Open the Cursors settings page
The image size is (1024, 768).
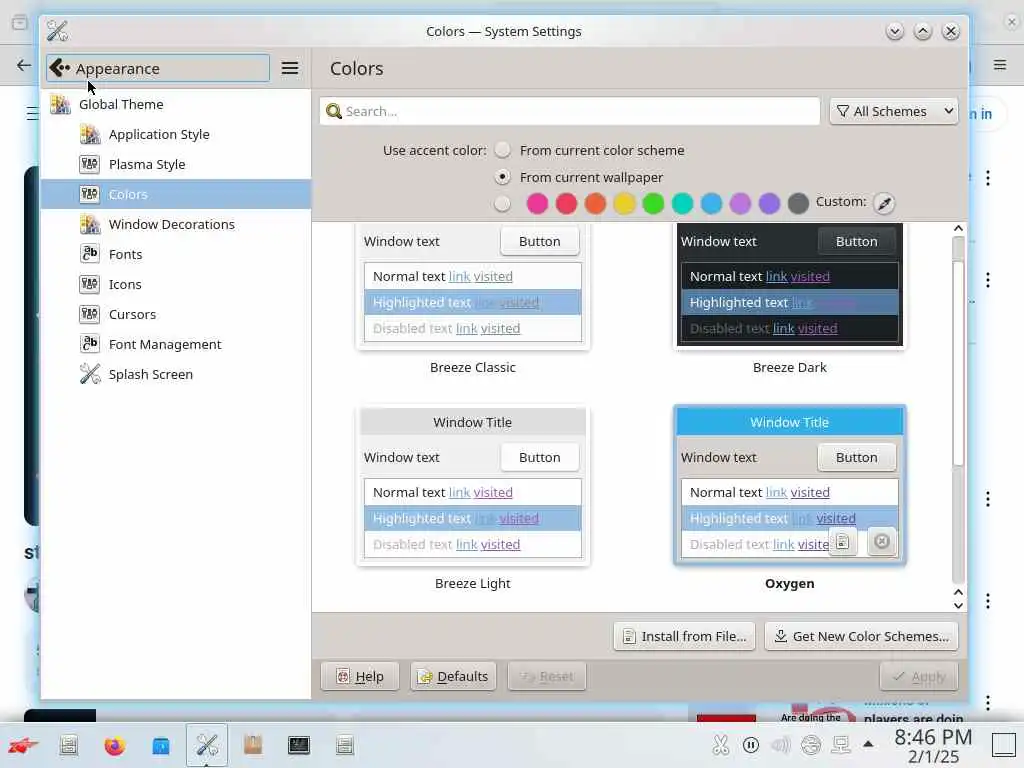[176, 315]
